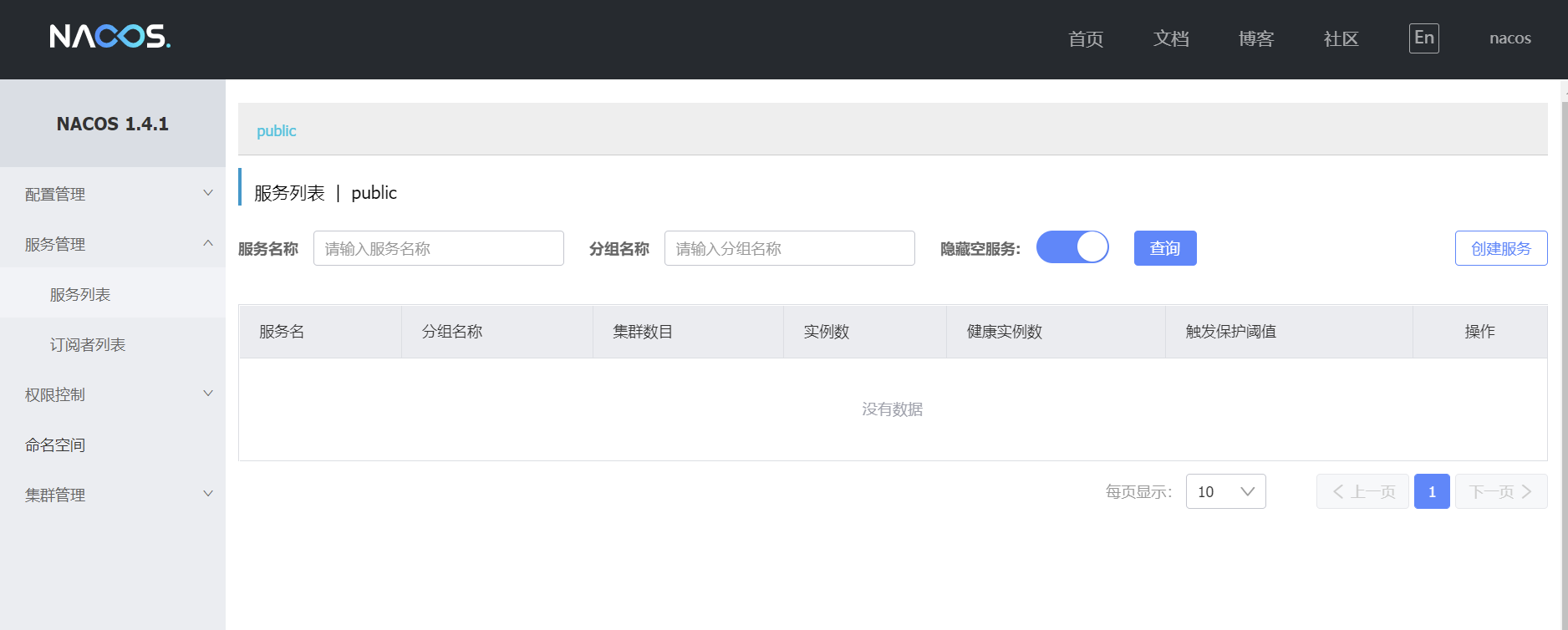Select the public namespace tab
This screenshot has height=630, width=1568.
point(276,131)
